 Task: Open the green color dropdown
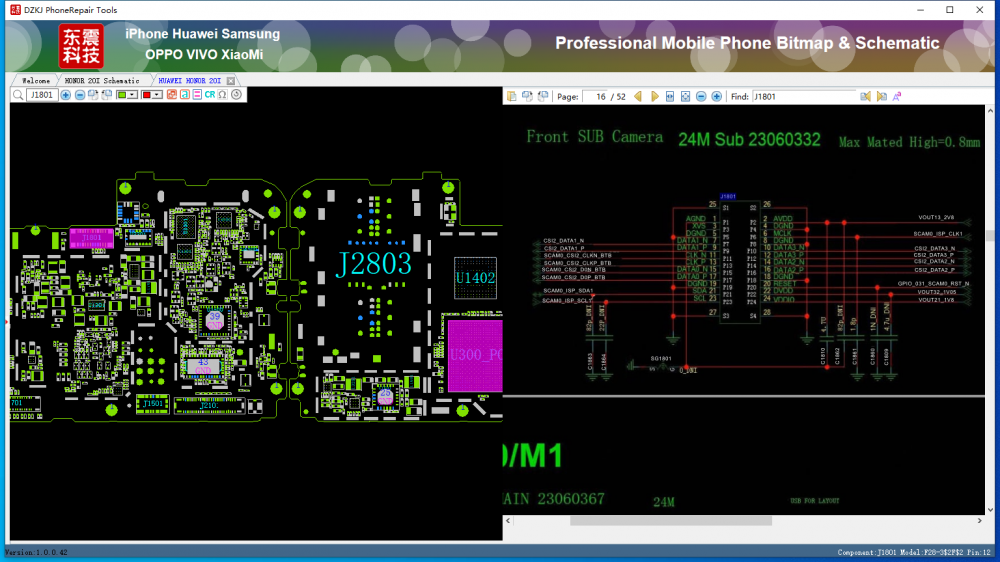click(134, 95)
